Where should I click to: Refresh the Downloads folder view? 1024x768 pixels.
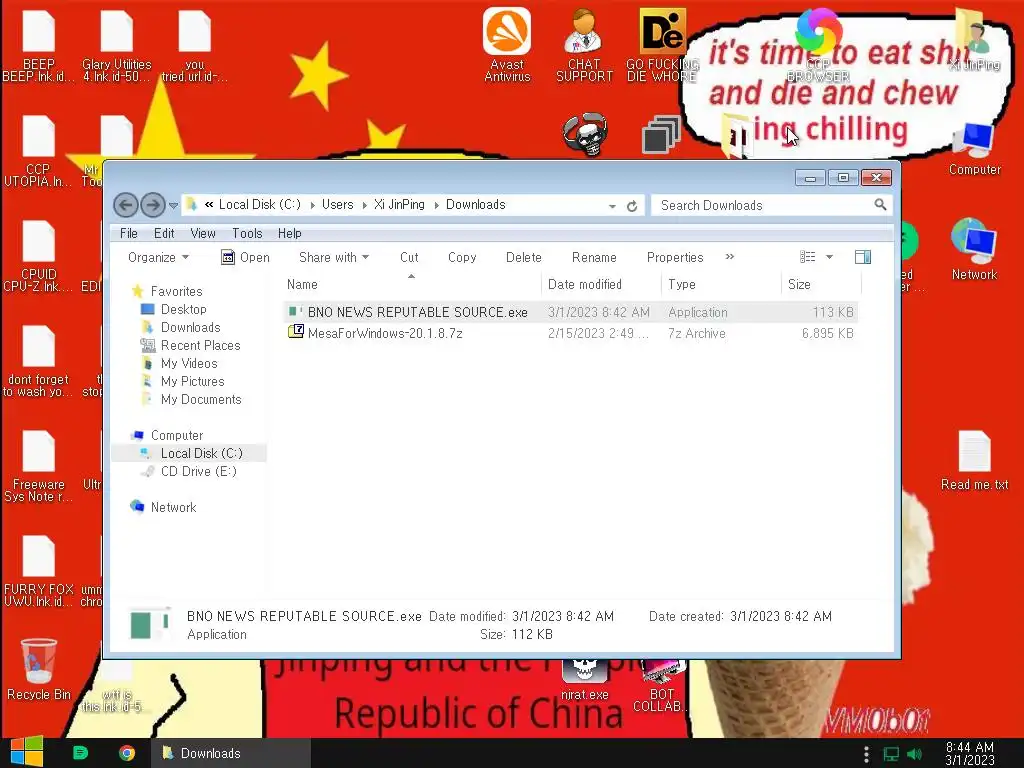[x=632, y=206]
